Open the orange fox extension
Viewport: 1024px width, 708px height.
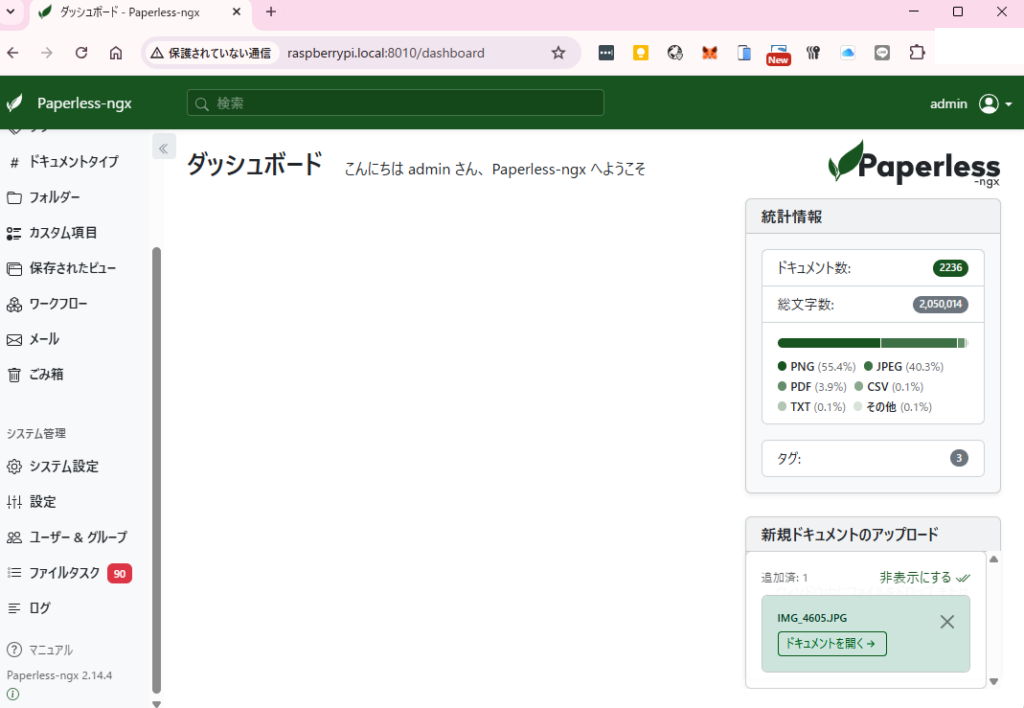click(x=710, y=53)
